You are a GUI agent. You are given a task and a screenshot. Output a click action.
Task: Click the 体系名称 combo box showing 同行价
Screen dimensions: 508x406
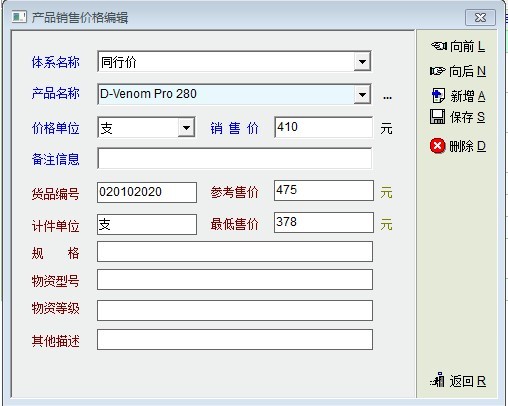pos(234,61)
